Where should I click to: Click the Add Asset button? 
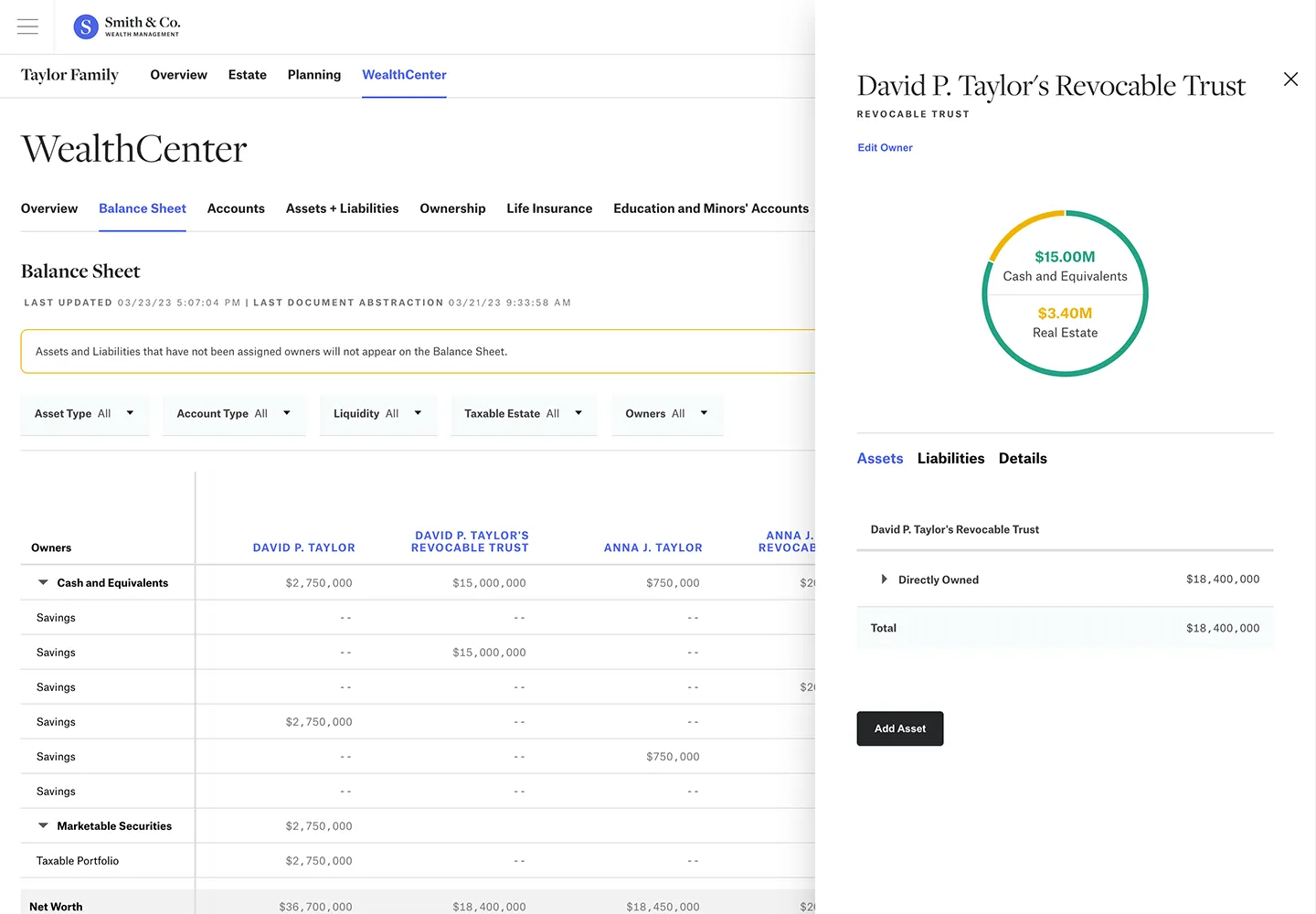click(x=900, y=728)
